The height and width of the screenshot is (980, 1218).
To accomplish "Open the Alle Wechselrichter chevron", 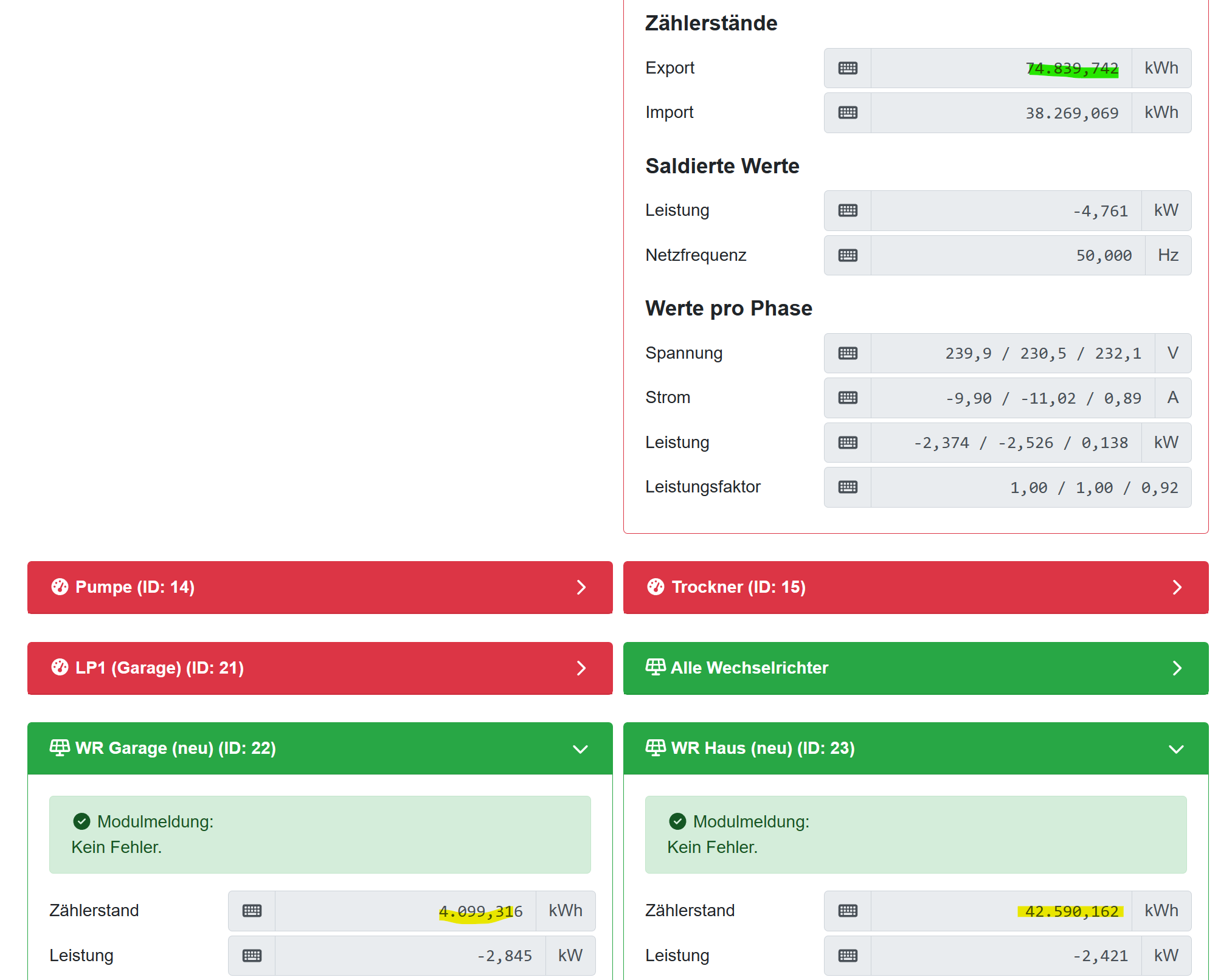I will (x=1177, y=668).
